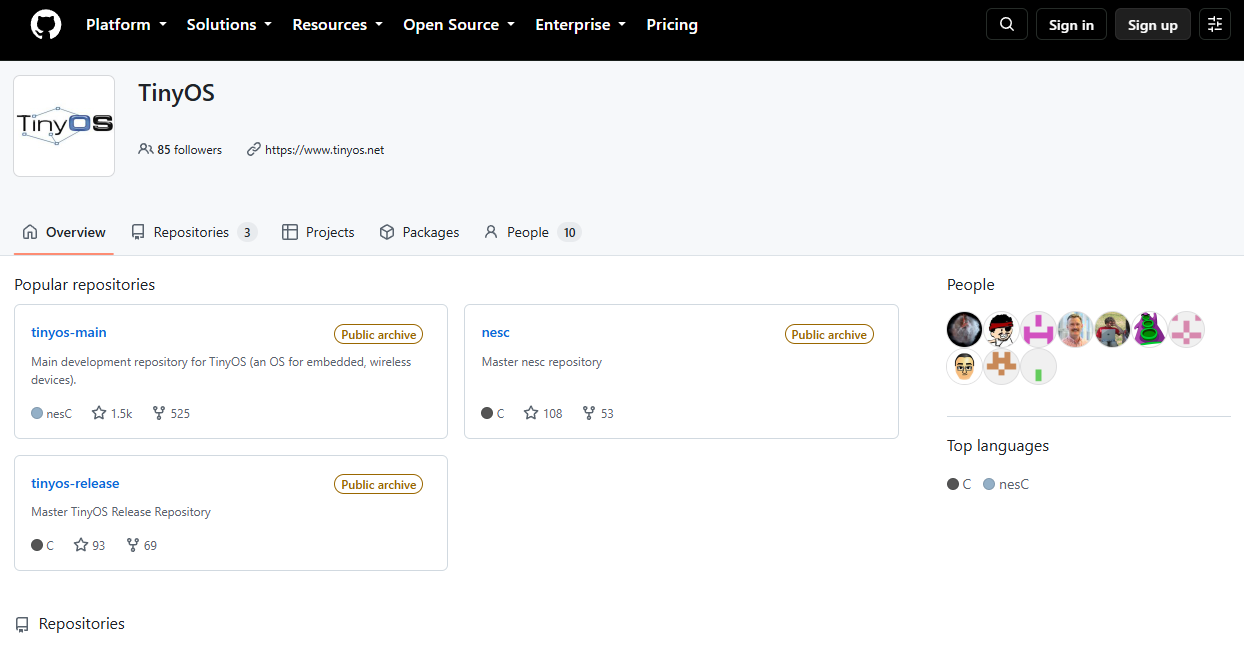Viewport: 1244px width, 647px height.
Task: Expand the Resources dropdown
Action: (x=338, y=25)
